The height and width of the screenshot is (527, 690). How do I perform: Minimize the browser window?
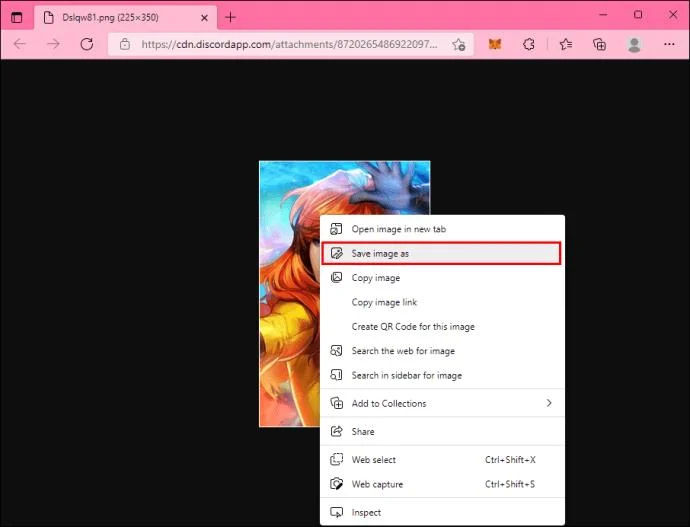603,15
